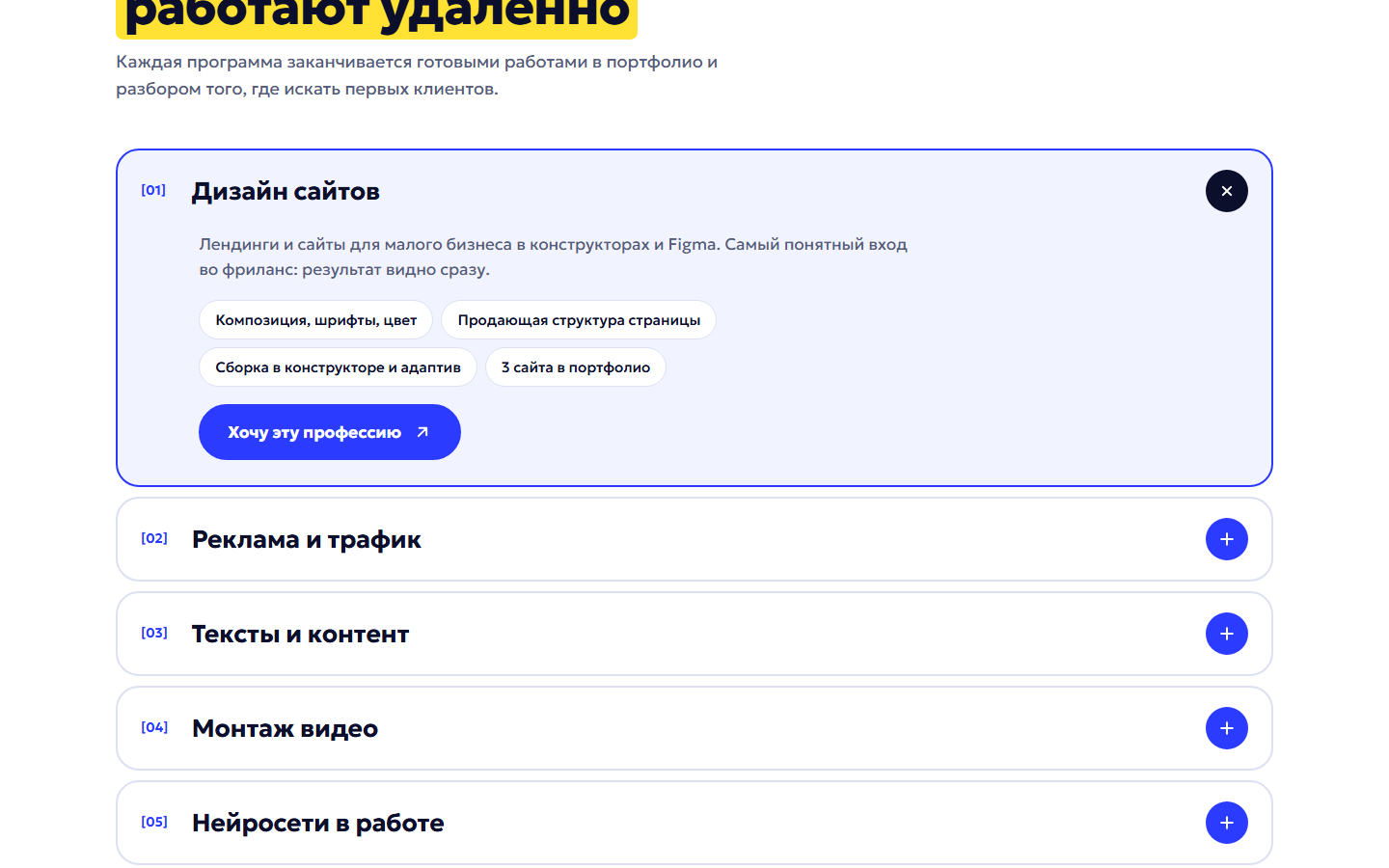Expand Тексты и контент with plus icon
Screen dimensions: 1389x868
coord(1227,634)
